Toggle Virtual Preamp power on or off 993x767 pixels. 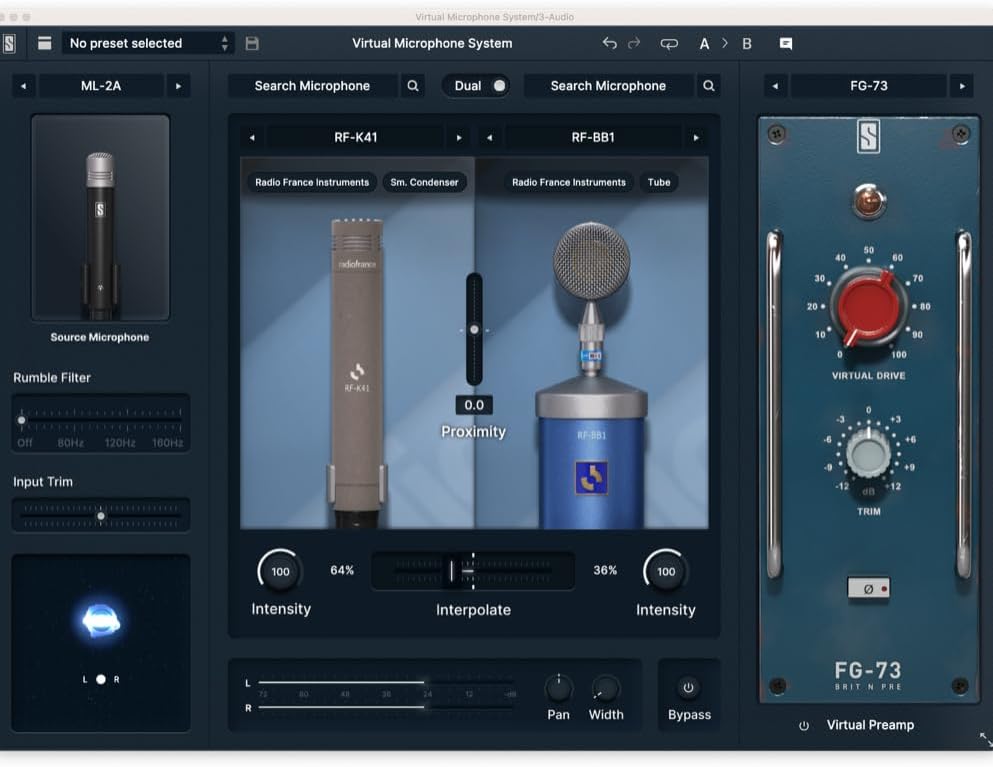tap(804, 726)
